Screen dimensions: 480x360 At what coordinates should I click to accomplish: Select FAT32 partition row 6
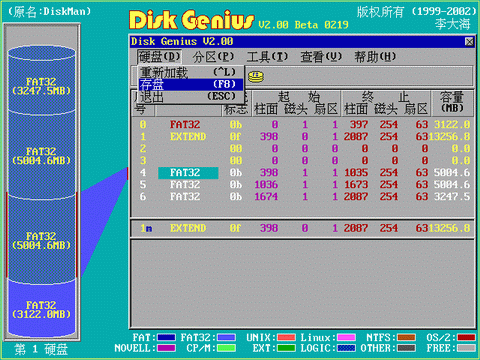pyautogui.click(x=303, y=197)
